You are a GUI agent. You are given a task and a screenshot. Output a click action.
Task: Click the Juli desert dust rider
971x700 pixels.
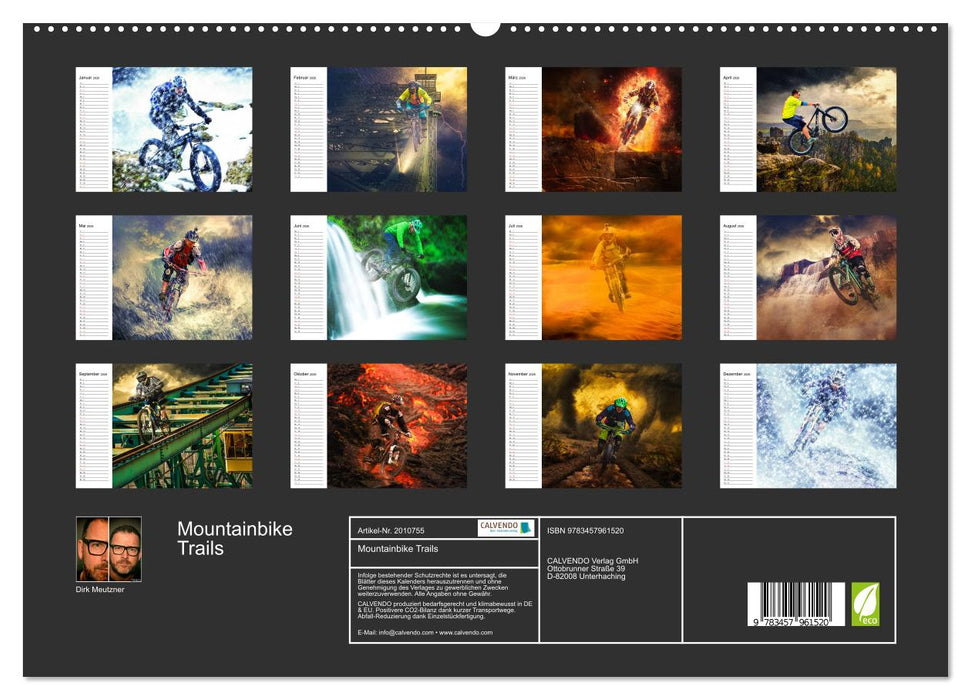point(611,277)
